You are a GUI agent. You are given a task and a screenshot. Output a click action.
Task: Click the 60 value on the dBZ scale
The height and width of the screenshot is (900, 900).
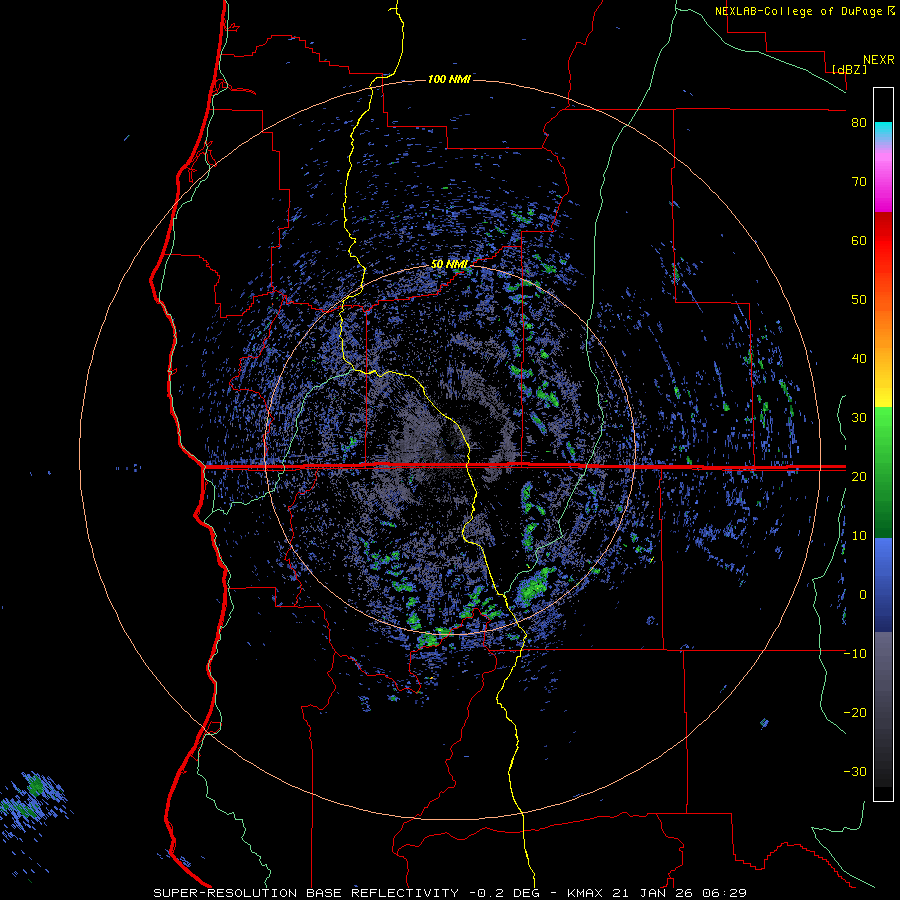pyautogui.click(x=859, y=240)
